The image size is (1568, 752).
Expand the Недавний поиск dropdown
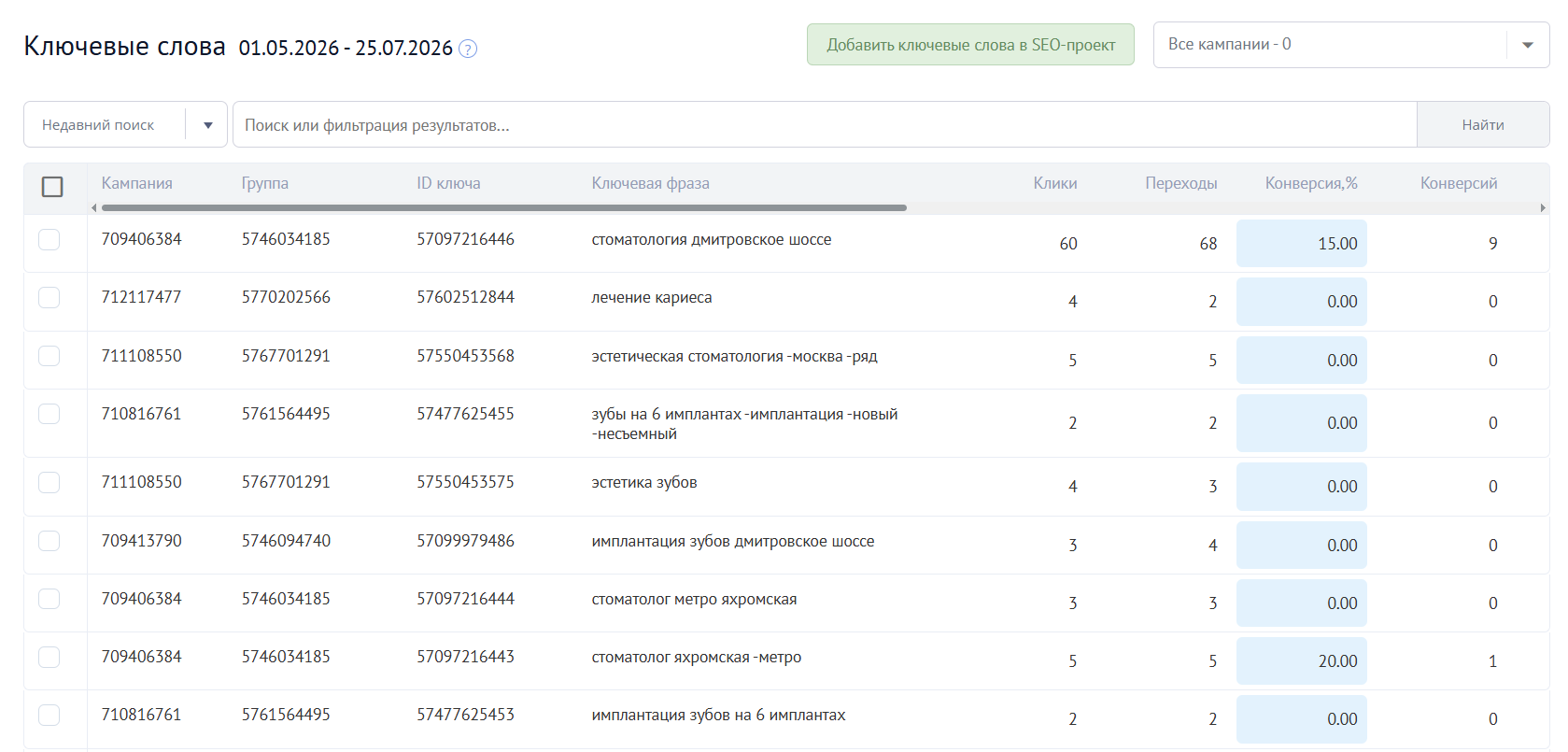tap(125, 124)
